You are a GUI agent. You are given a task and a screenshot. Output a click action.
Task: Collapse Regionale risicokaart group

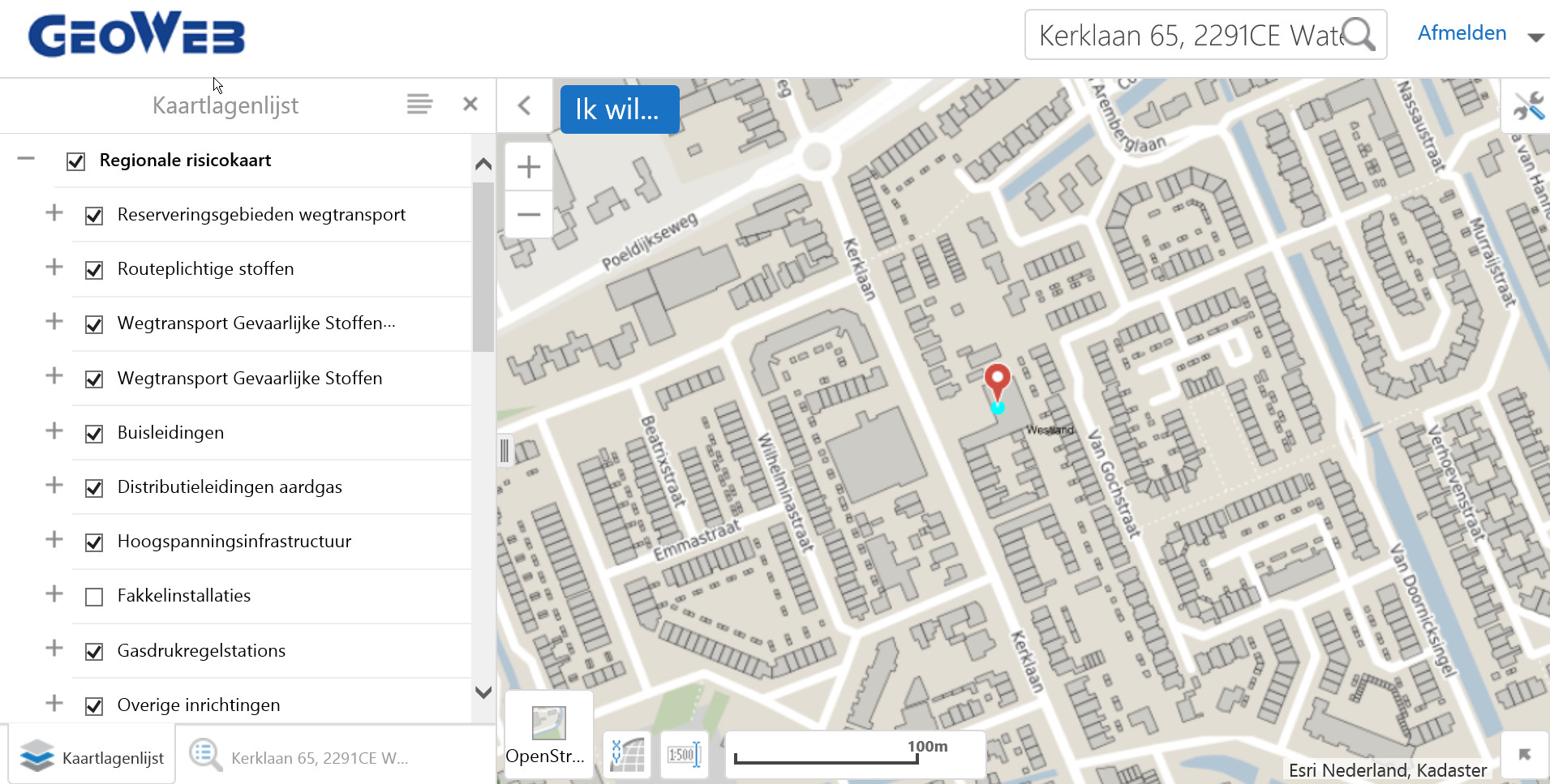26,159
